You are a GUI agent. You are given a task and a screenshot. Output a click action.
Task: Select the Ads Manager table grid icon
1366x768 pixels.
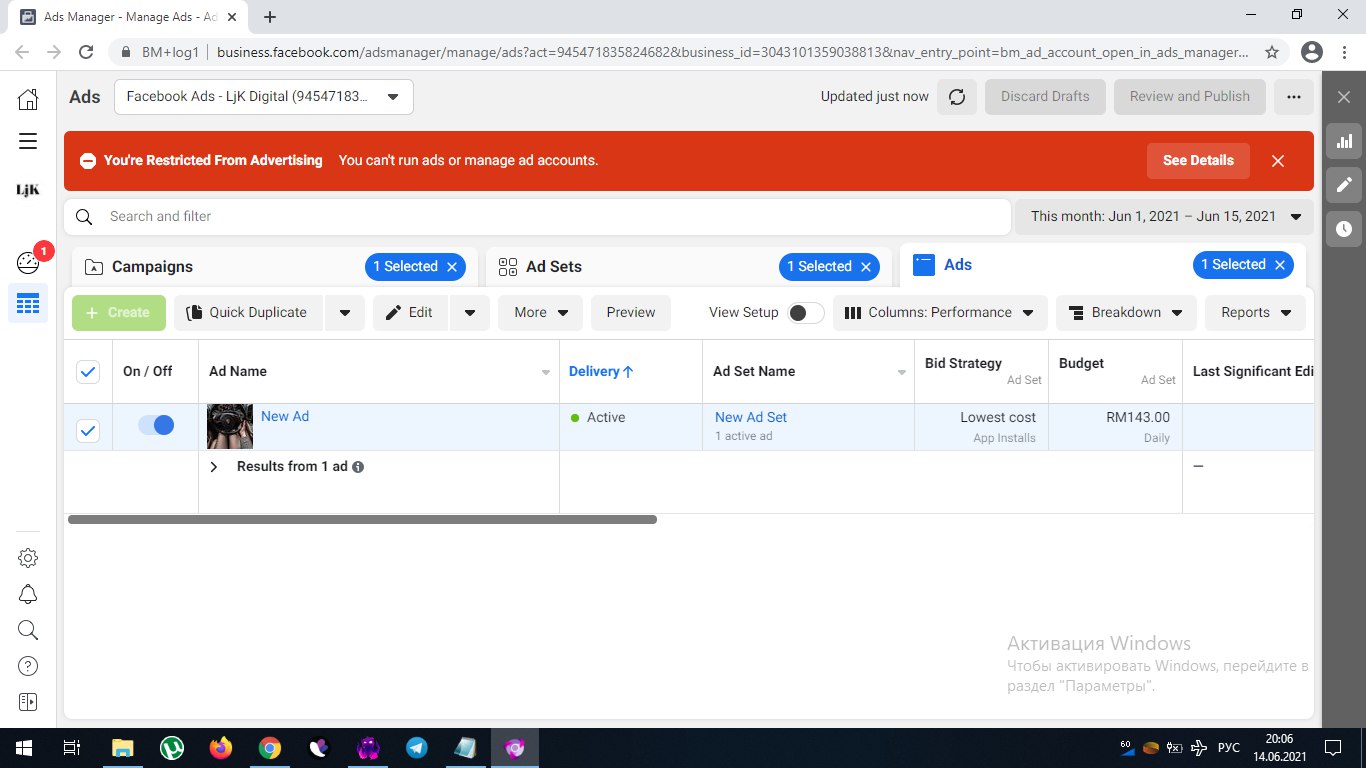tap(28, 303)
